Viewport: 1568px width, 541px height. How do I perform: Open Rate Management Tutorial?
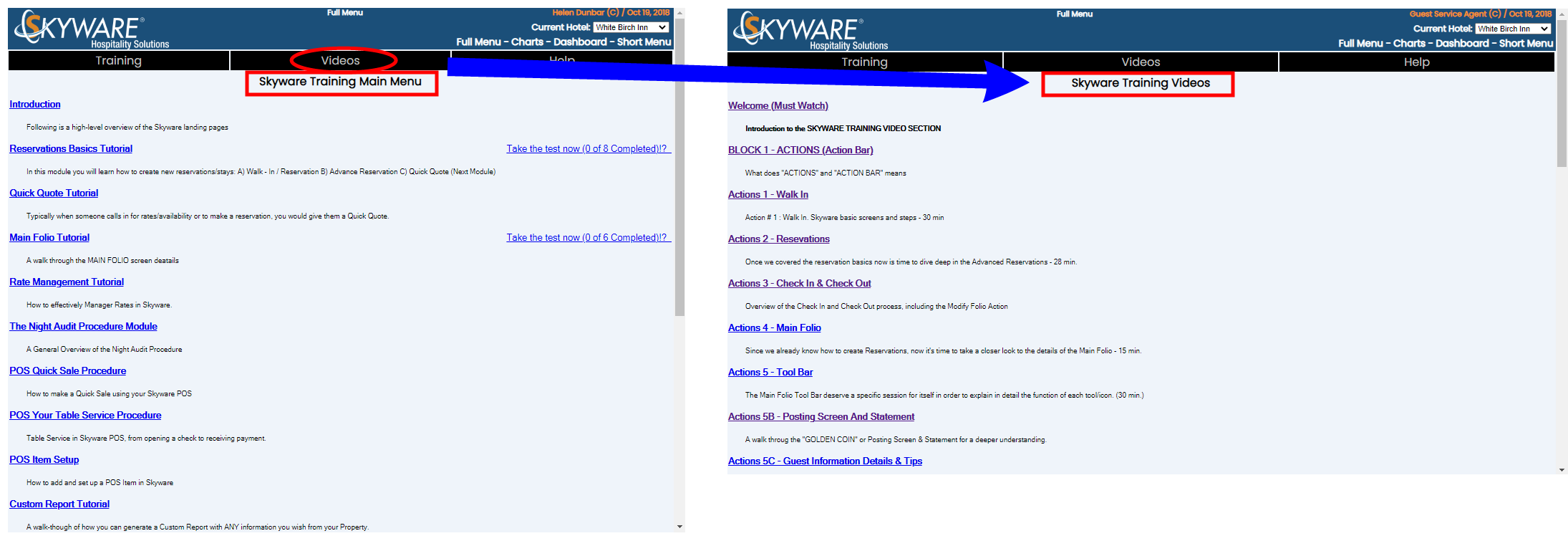point(67,282)
